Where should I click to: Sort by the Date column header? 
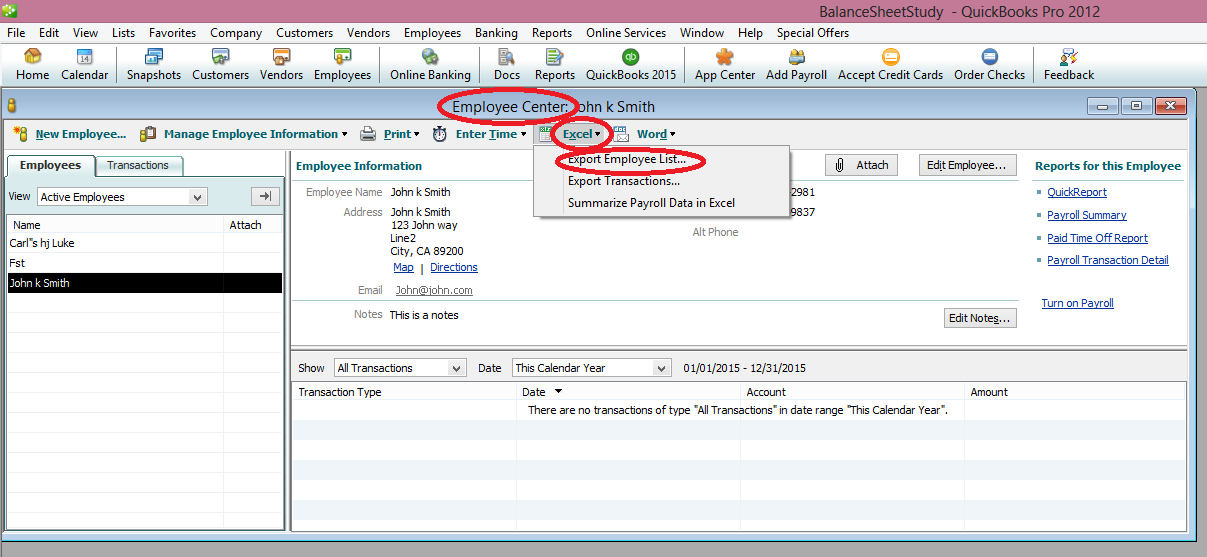coord(534,392)
